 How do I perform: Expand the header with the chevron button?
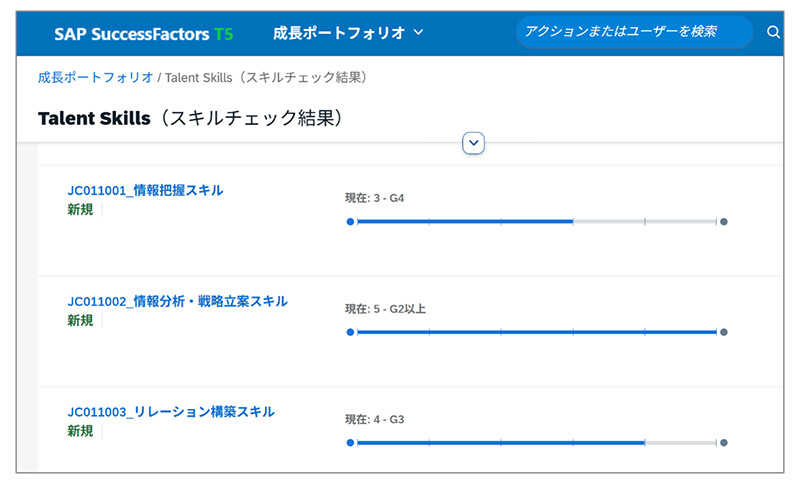click(473, 143)
